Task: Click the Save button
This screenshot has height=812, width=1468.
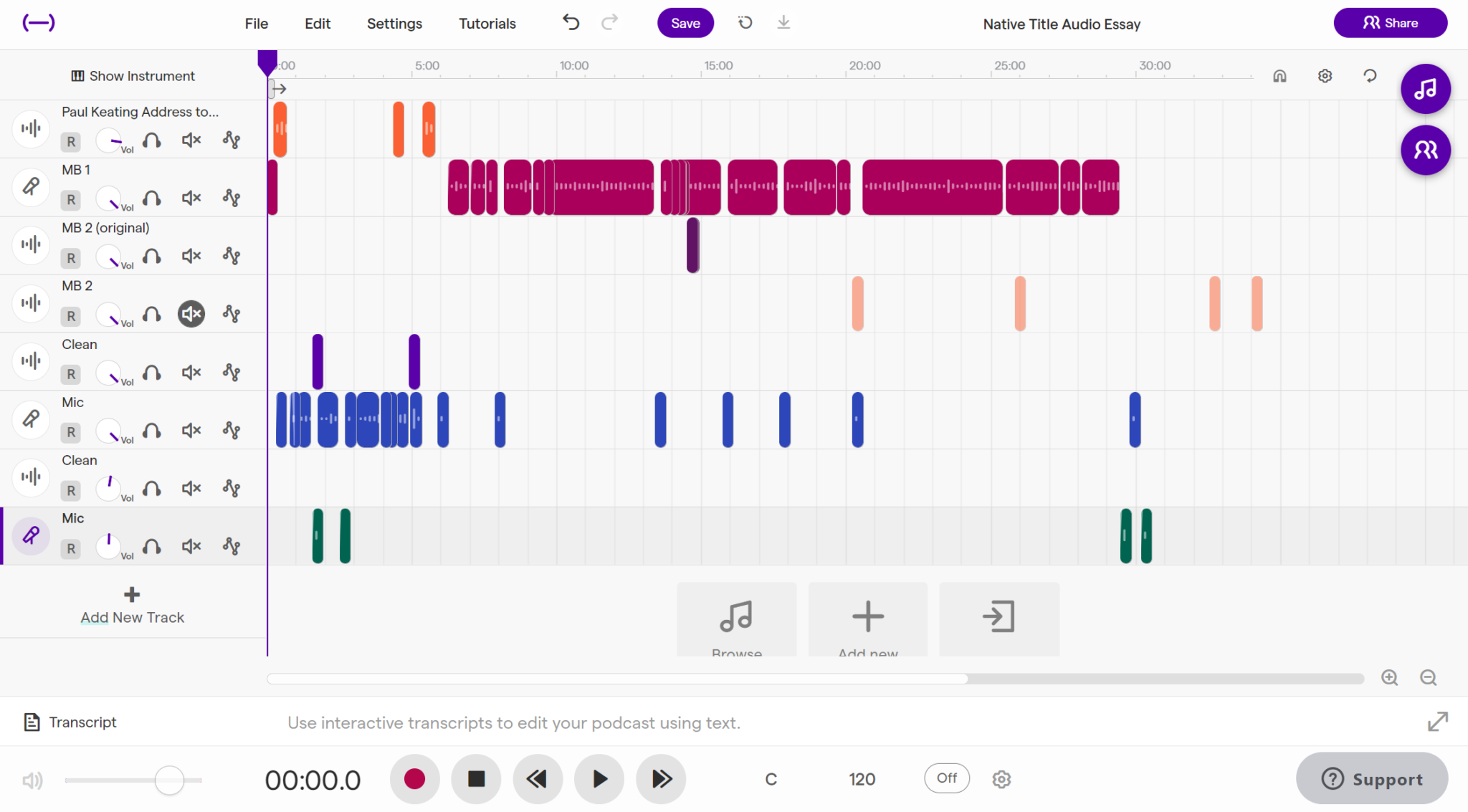Action: (x=685, y=23)
